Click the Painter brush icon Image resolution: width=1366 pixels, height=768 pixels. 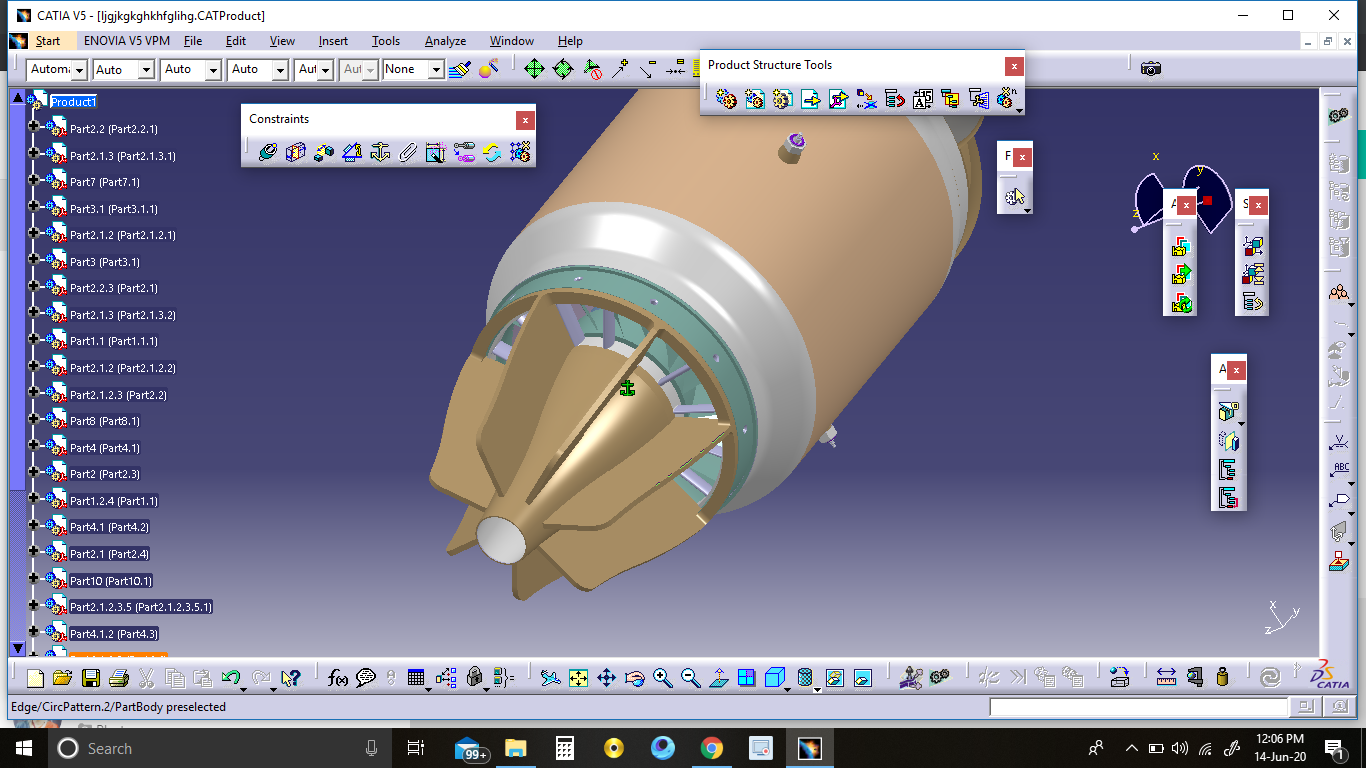460,69
